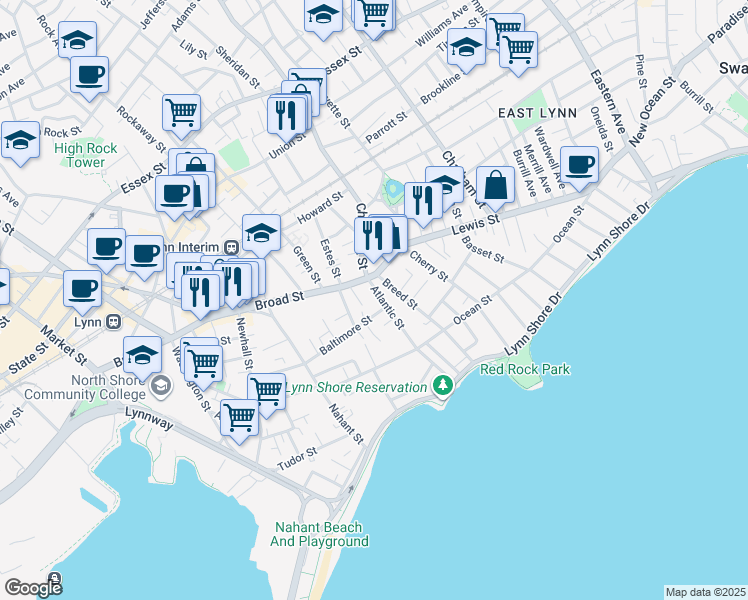Open the coffee marker beside lower Essex St label
The width and height of the screenshot is (748, 600).
[x=174, y=194]
